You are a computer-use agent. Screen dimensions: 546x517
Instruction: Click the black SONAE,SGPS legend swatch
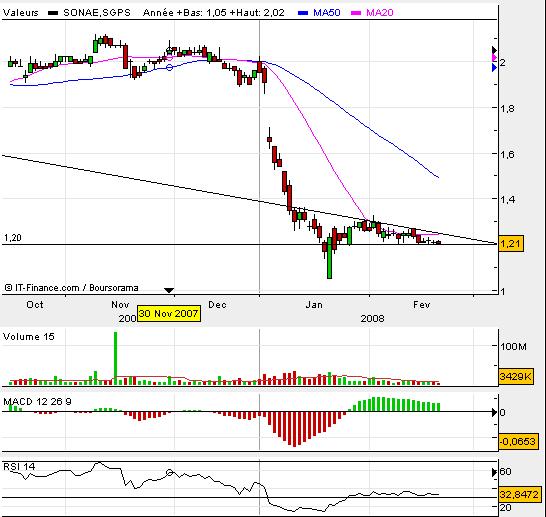(x=53, y=13)
